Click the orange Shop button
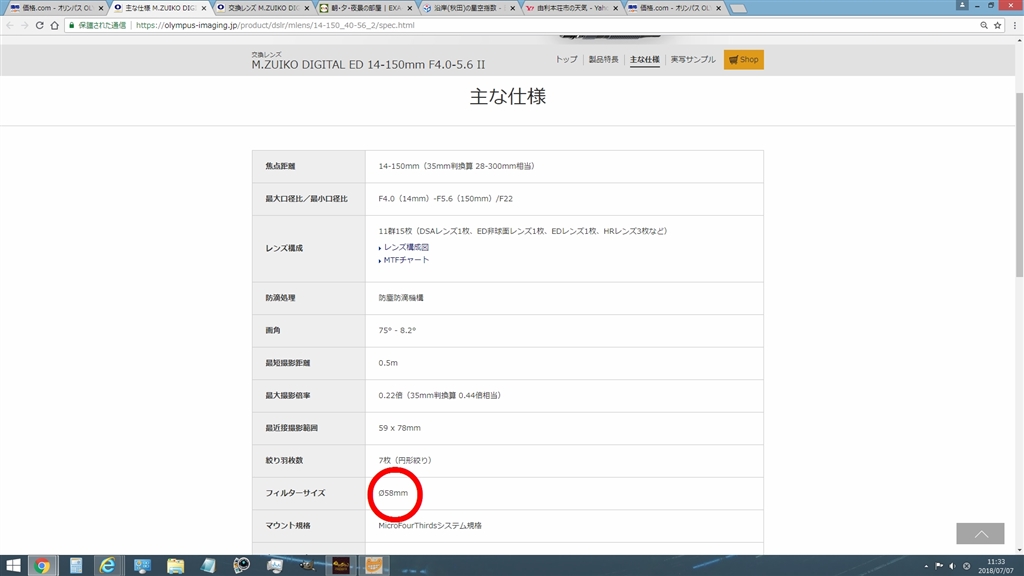1024x576 pixels. 743,59
